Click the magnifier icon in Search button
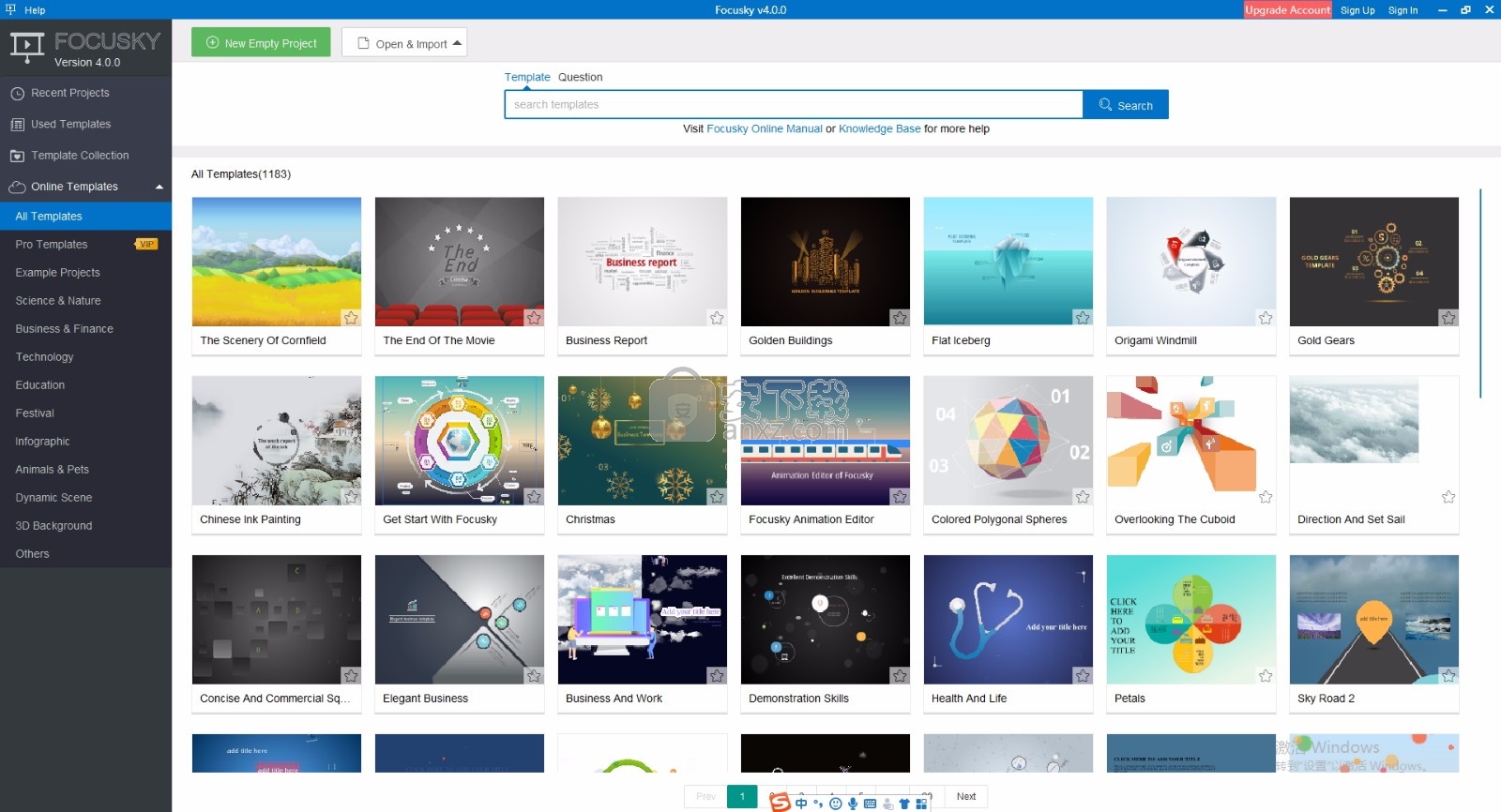 point(1105,105)
